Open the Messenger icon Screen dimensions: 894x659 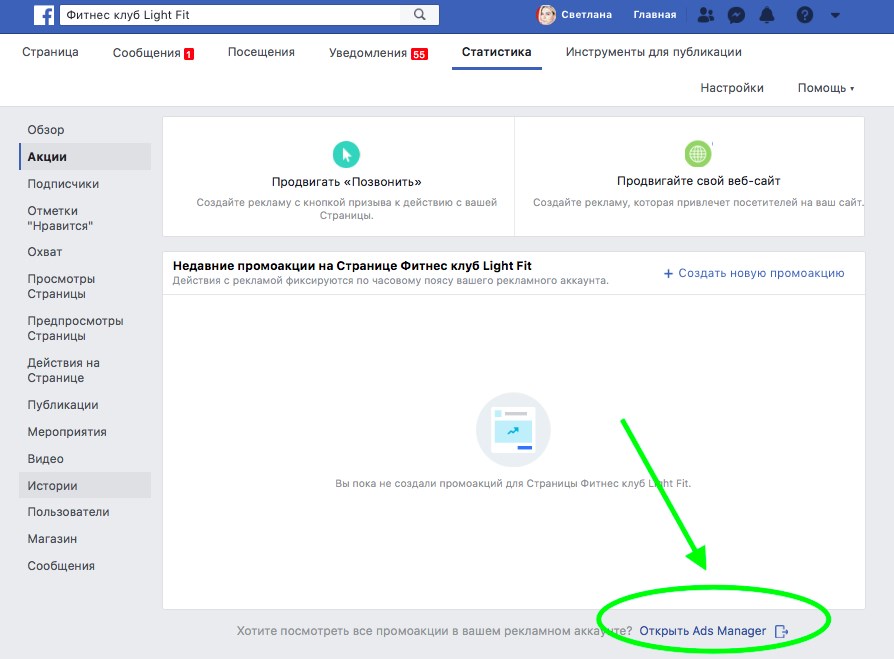(736, 15)
